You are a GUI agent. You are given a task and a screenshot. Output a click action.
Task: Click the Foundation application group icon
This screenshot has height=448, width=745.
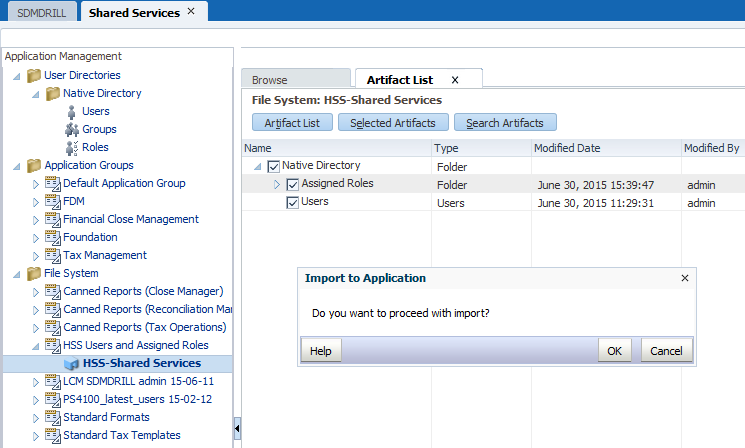pos(53,237)
